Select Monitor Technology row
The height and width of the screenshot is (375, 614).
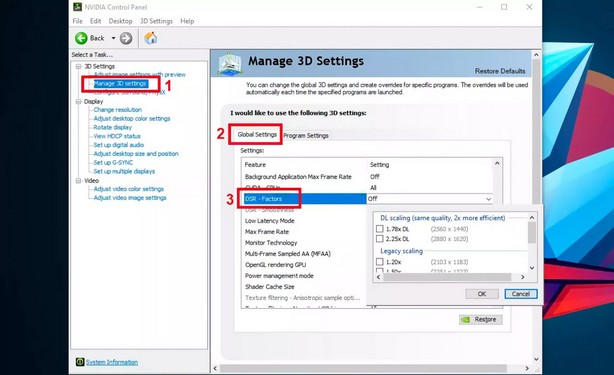[305, 243]
